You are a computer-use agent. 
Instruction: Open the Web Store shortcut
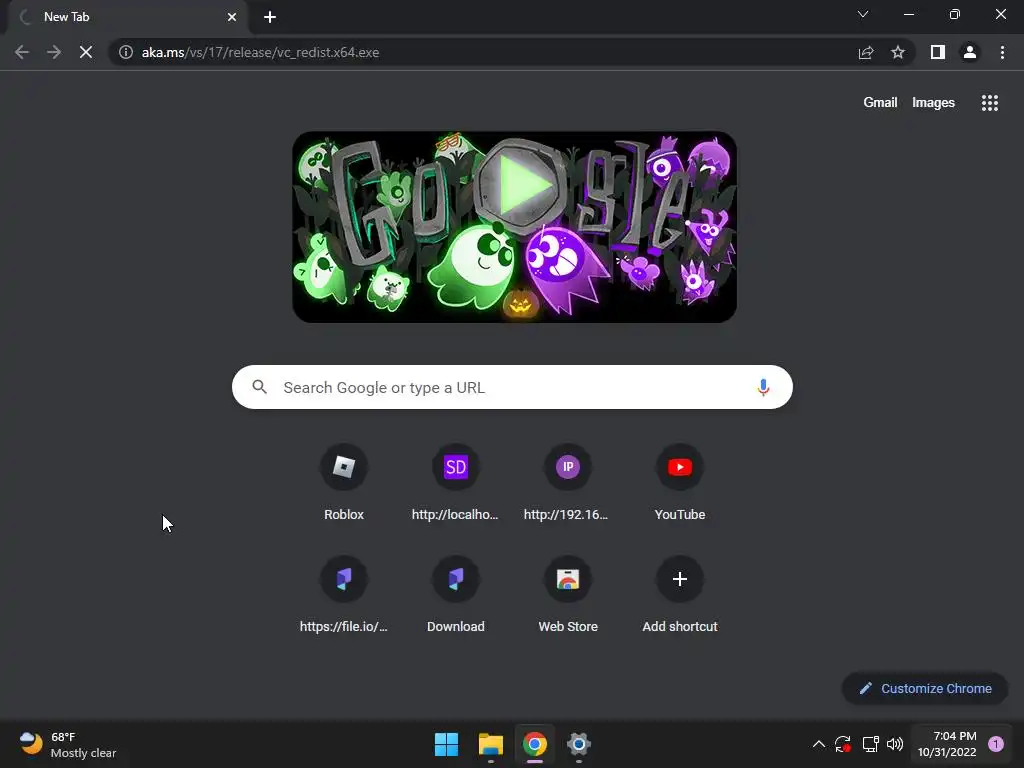[x=568, y=595]
